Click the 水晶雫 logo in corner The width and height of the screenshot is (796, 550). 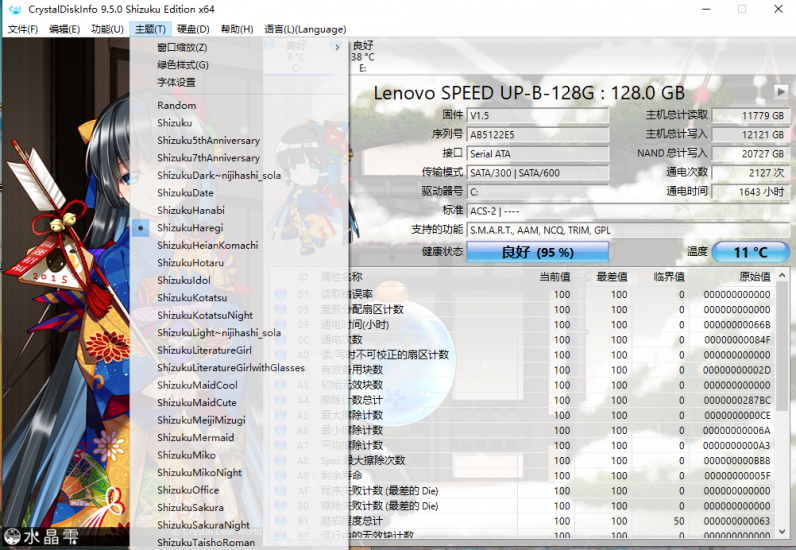pos(42,537)
